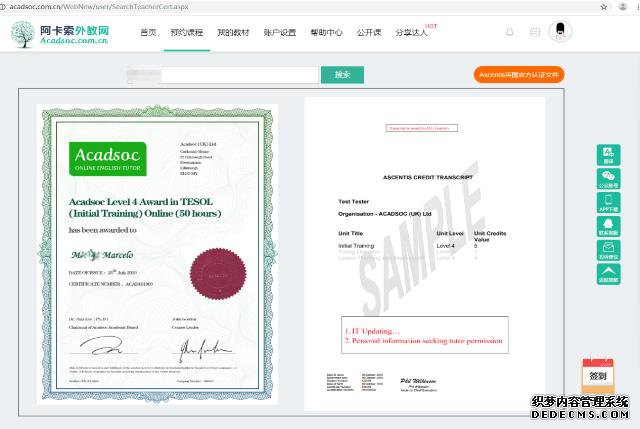Click the "has been awarded to" line

(x=102, y=230)
